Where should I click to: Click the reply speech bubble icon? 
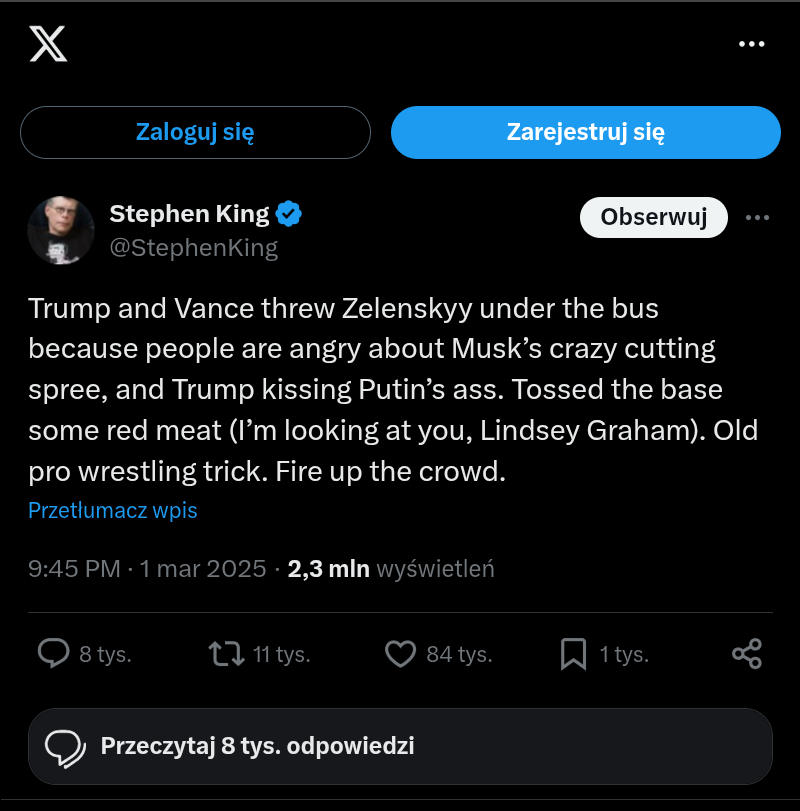53,654
